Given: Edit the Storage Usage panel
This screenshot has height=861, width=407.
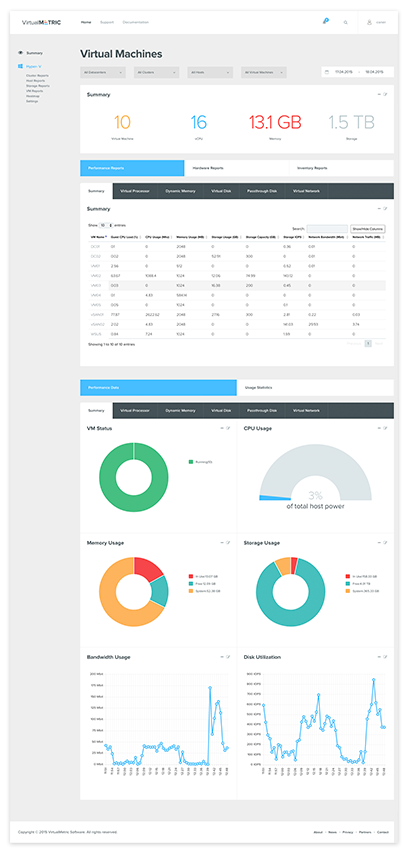Looking at the screenshot, I should click(386, 543).
